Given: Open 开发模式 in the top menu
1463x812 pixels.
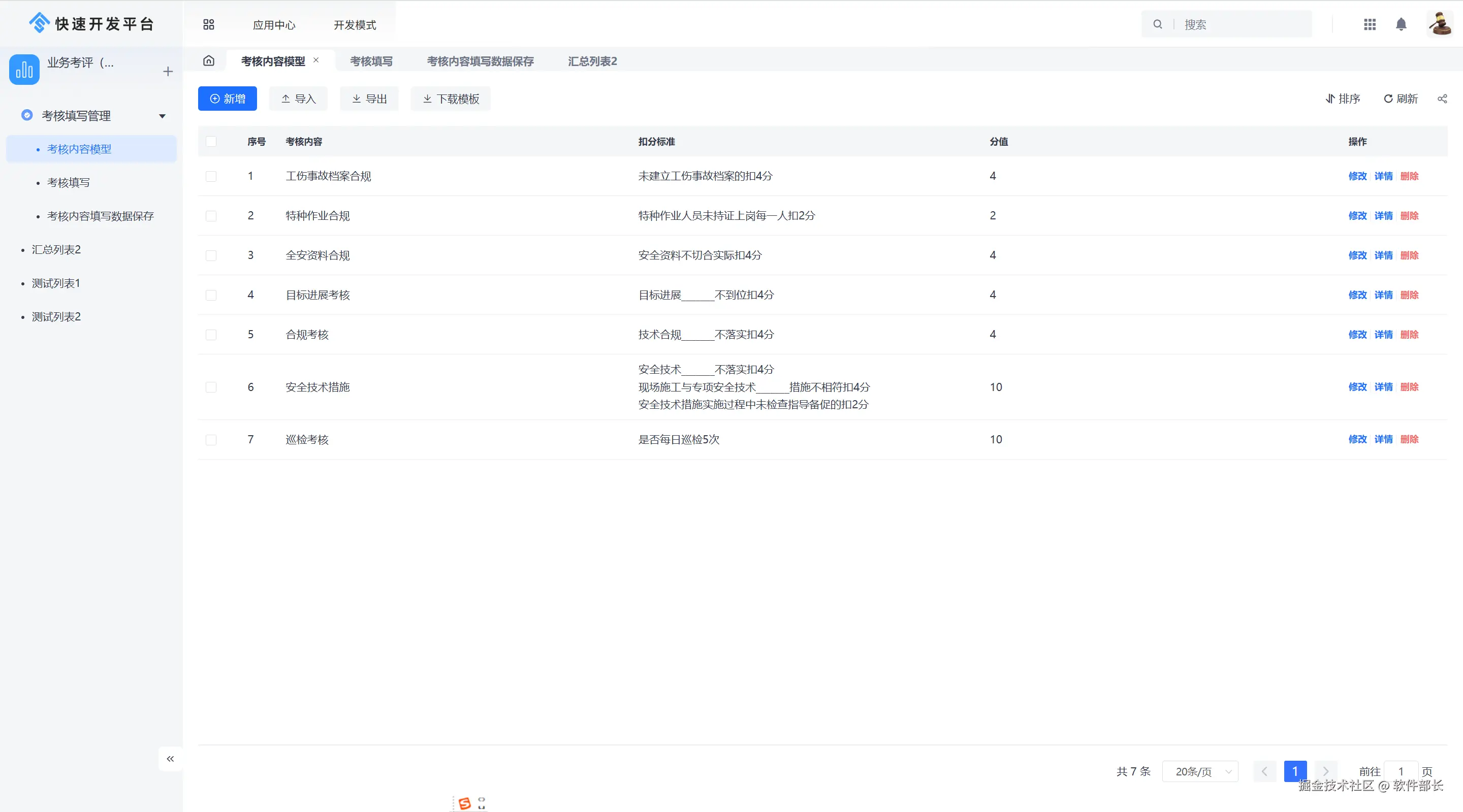Looking at the screenshot, I should point(355,25).
